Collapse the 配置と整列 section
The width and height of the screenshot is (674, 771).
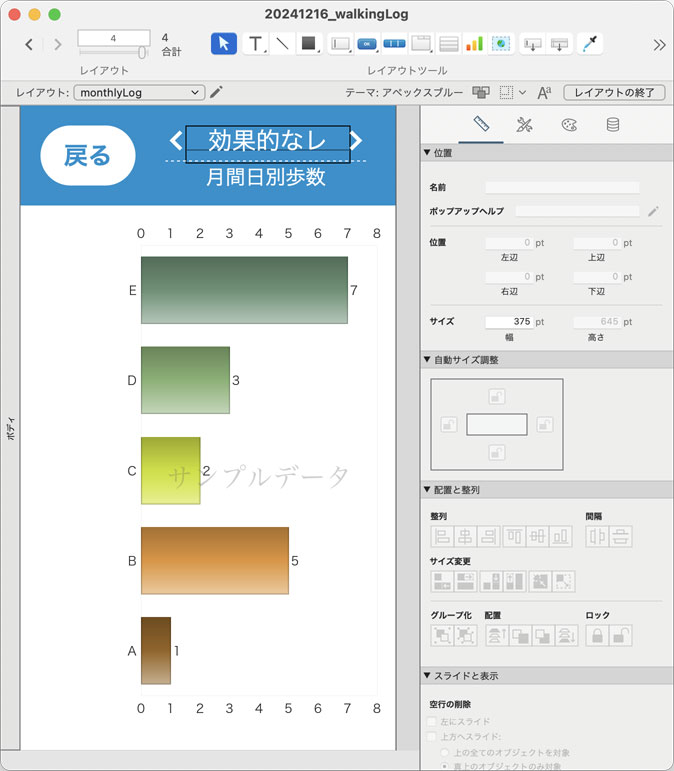[x=427, y=489]
